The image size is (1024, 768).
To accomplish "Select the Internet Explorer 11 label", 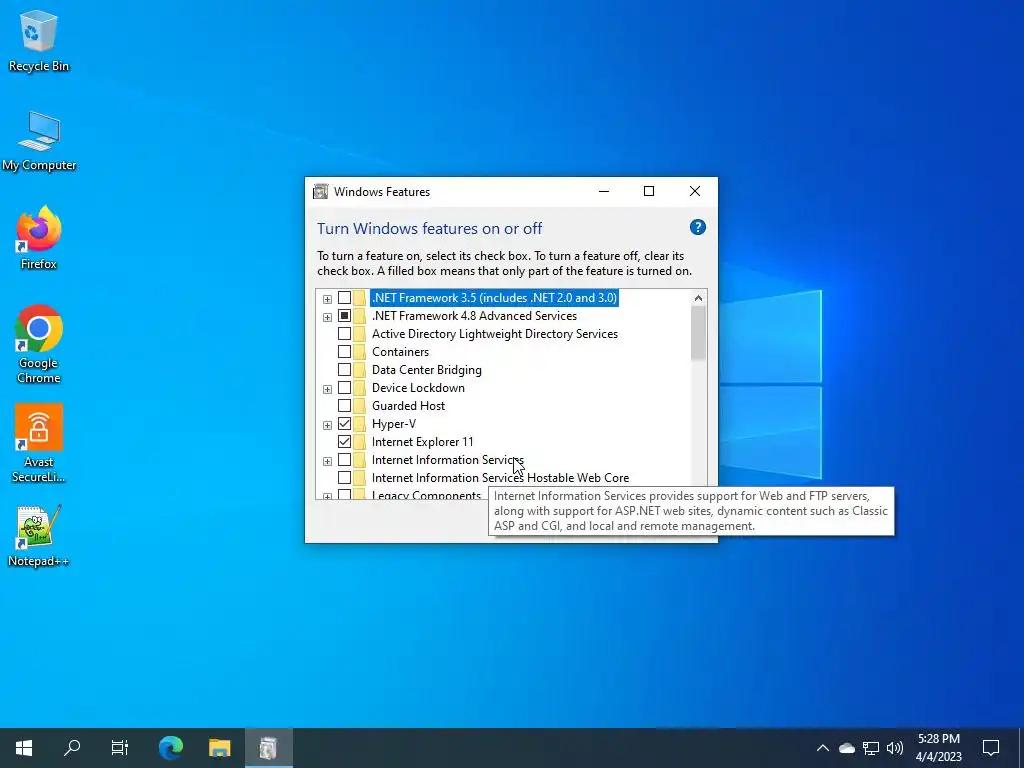I will pyautogui.click(x=423, y=441).
